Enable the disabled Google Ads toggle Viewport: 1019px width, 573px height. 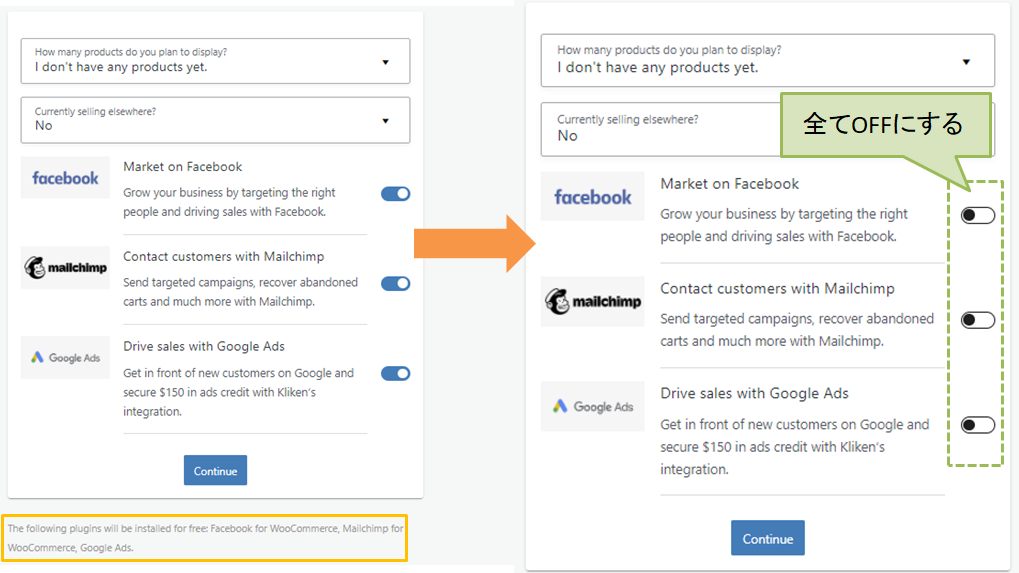click(977, 425)
